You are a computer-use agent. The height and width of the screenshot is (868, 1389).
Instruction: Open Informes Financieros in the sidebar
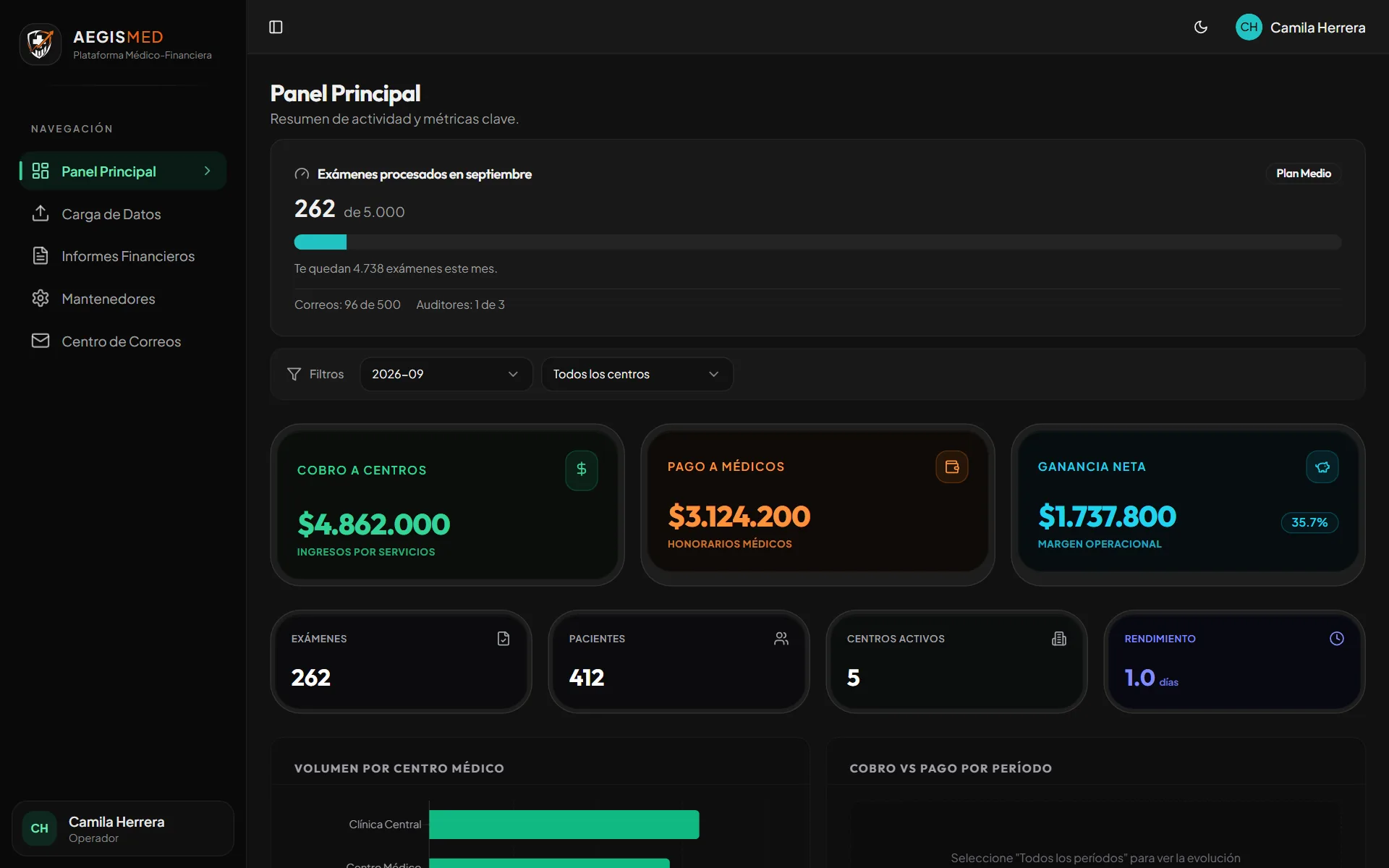(x=123, y=256)
